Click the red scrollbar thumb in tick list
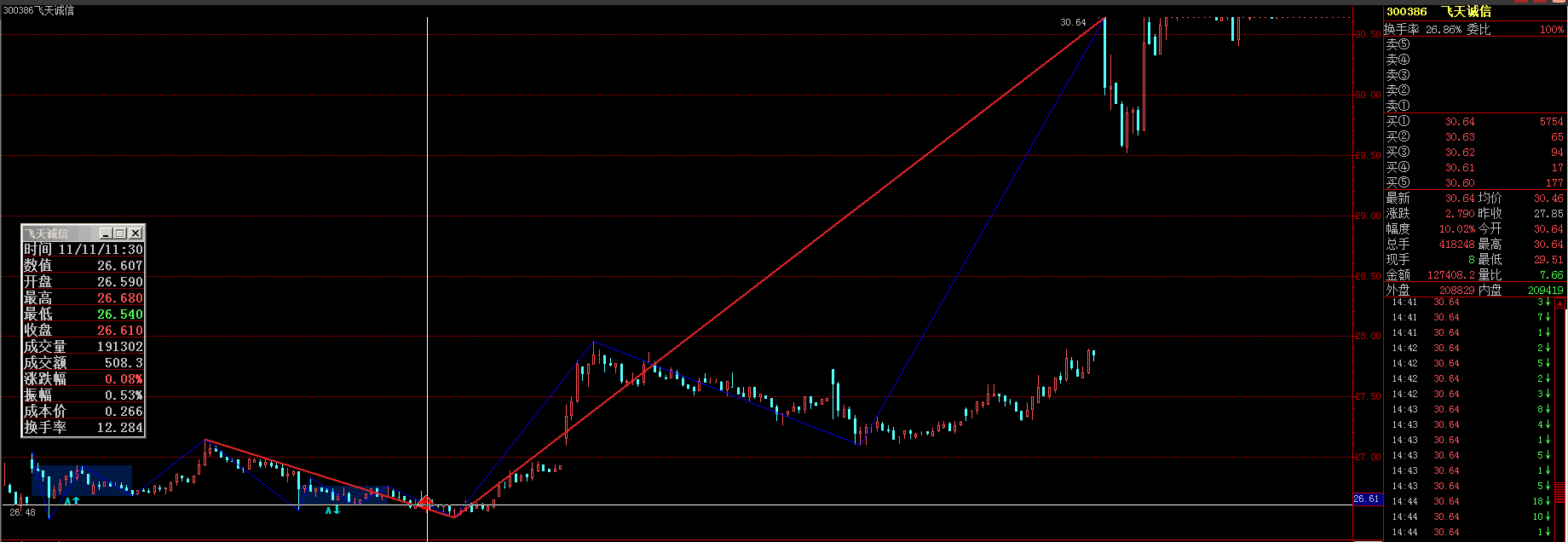 coord(1560,492)
